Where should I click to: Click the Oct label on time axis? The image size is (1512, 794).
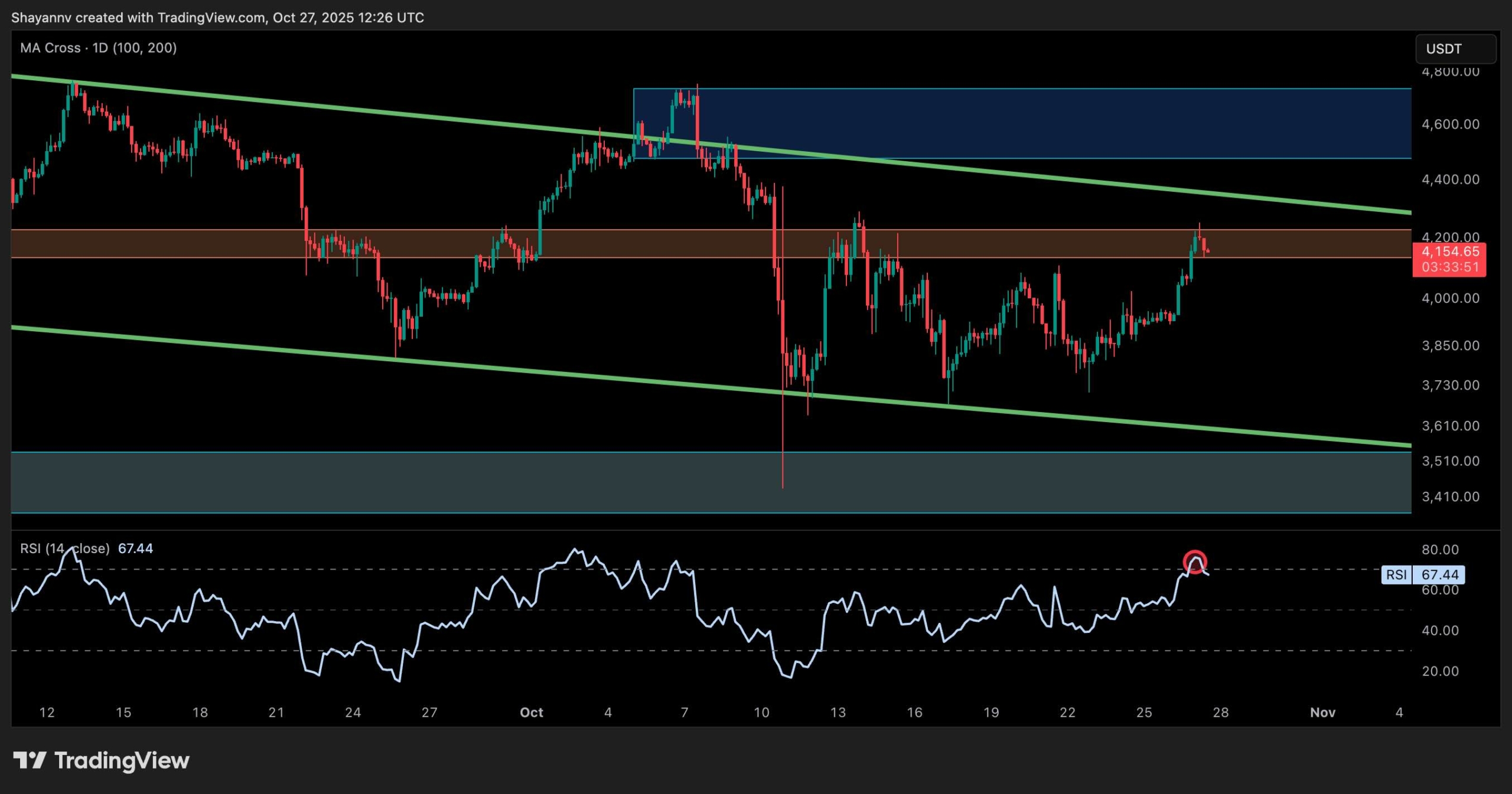(x=531, y=713)
